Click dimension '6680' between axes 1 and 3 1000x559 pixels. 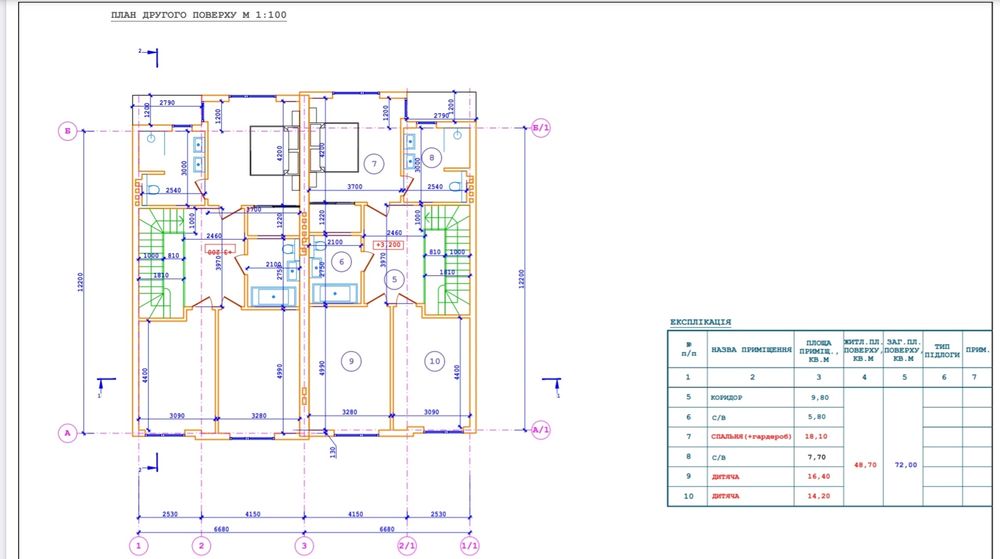tap(221, 528)
